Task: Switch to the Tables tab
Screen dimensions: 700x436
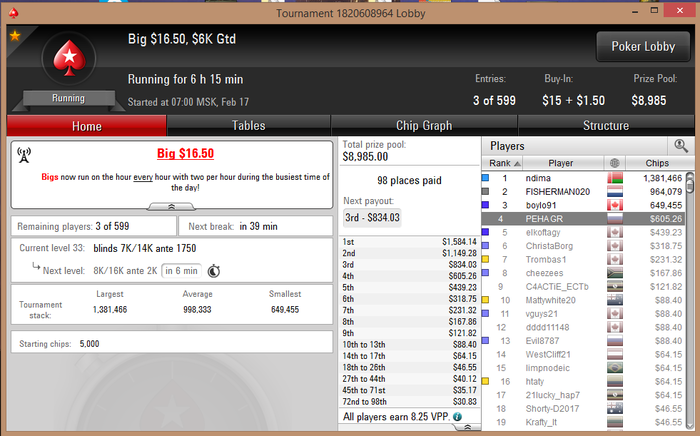Action: [x=249, y=125]
